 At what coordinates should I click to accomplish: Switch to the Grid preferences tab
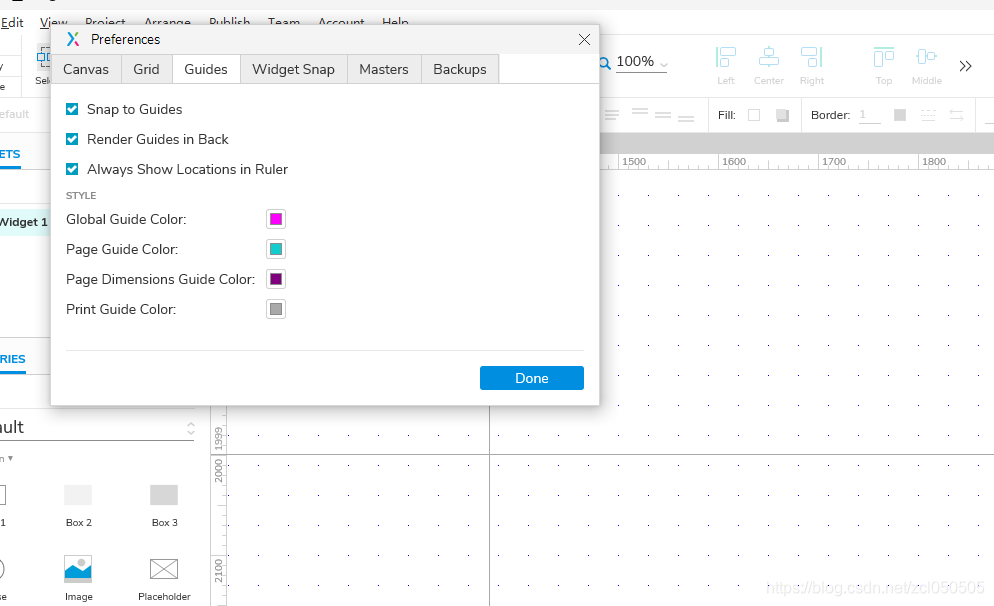point(146,69)
